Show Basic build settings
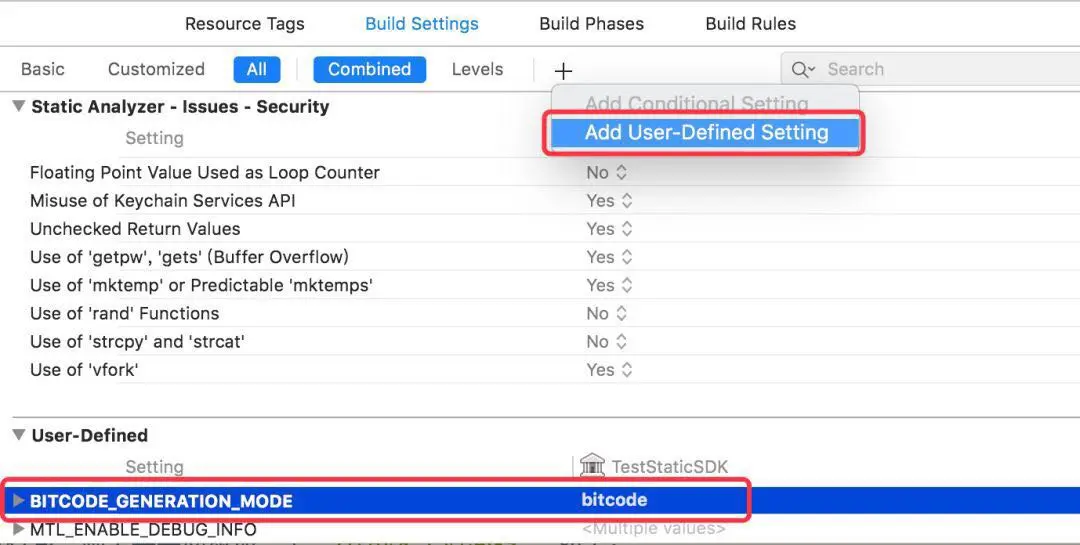The image size is (1080, 545). coord(43,69)
